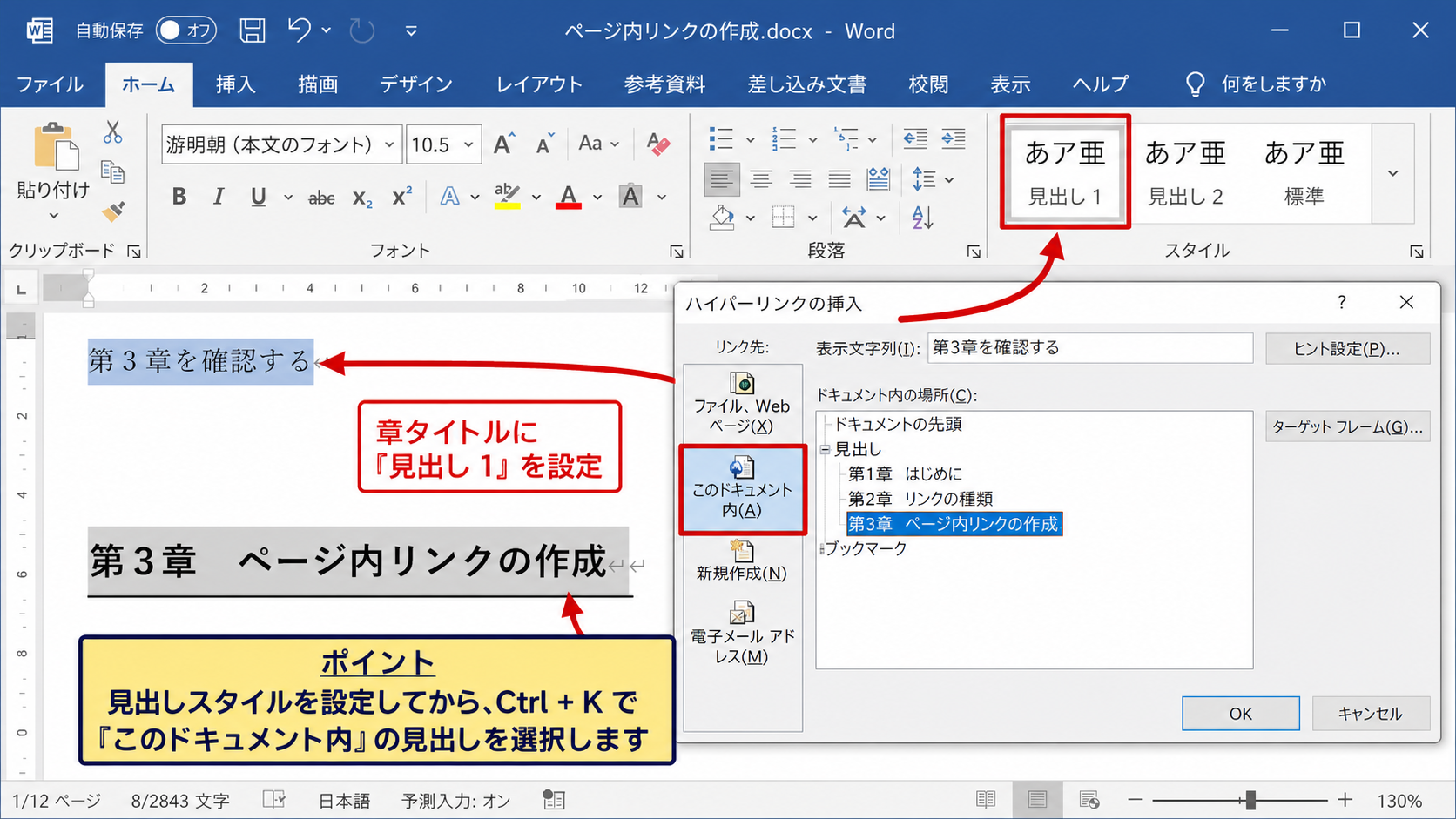
Task: Click the Clear Formatting eraser icon
Action: pyautogui.click(x=658, y=144)
